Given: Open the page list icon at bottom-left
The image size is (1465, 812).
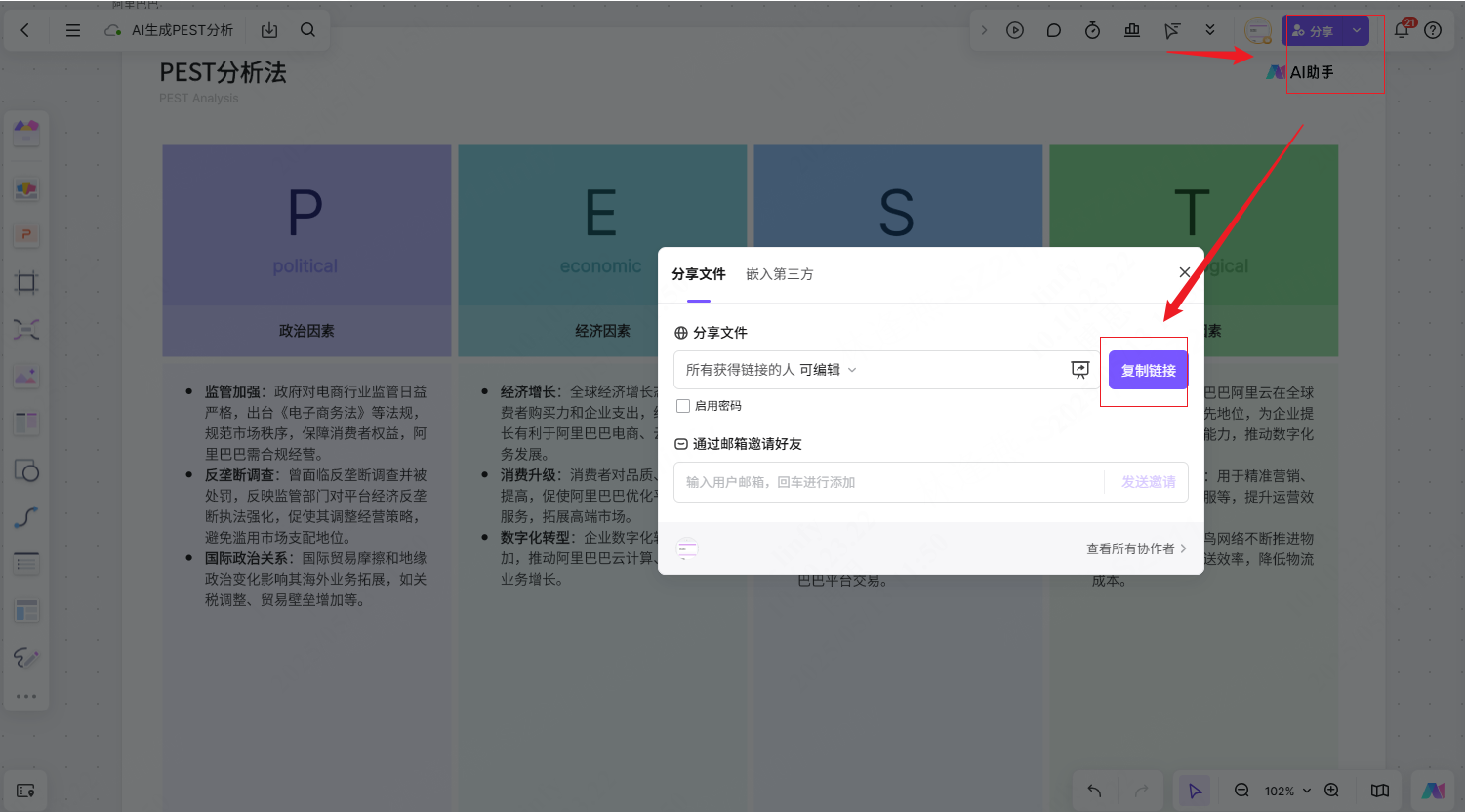Looking at the screenshot, I should (x=26, y=791).
